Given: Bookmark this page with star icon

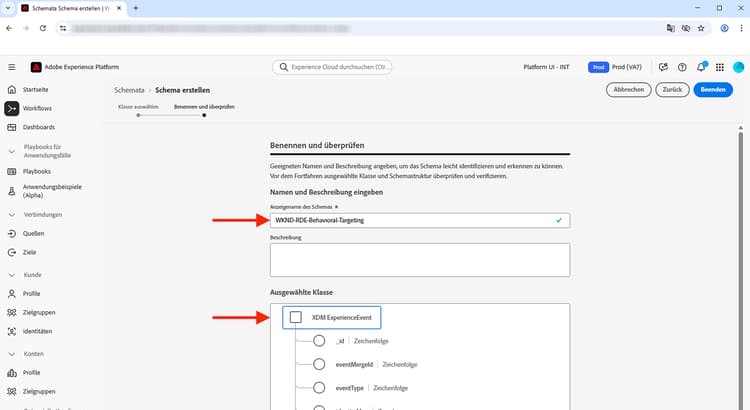Looking at the screenshot, I should (x=701, y=28).
